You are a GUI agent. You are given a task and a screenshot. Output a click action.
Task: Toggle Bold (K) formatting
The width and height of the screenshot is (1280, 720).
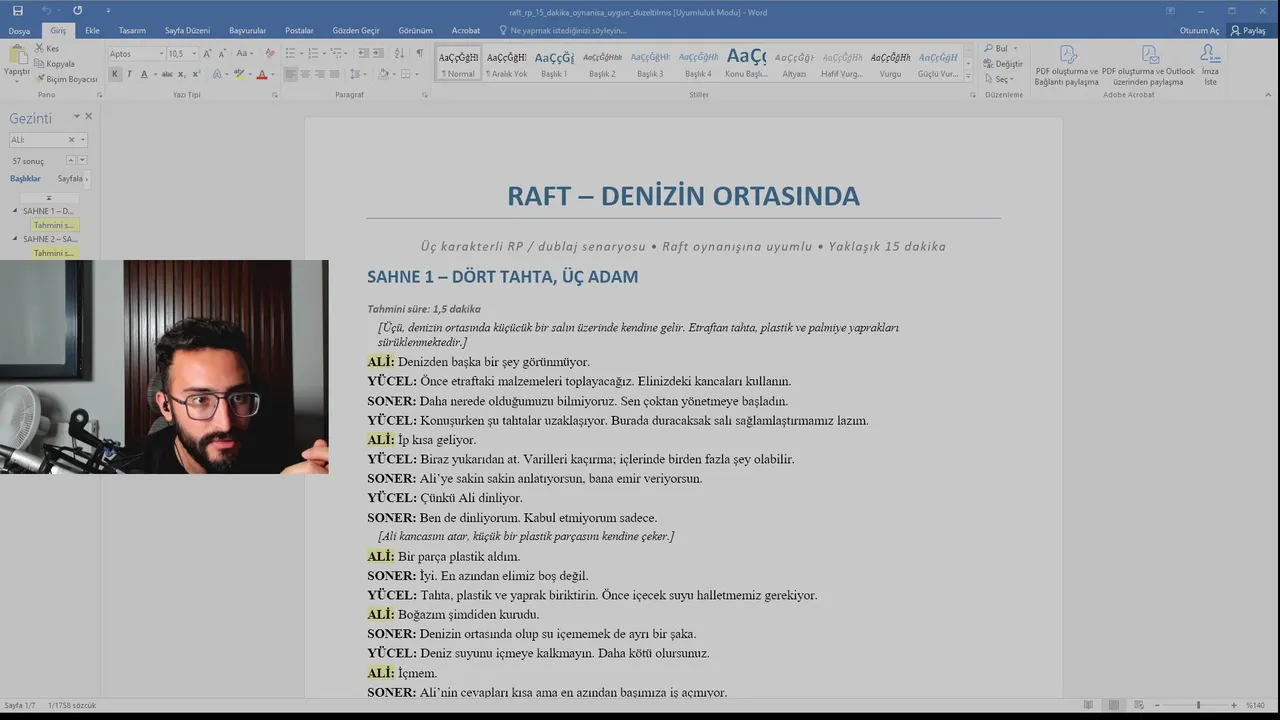[x=115, y=74]
